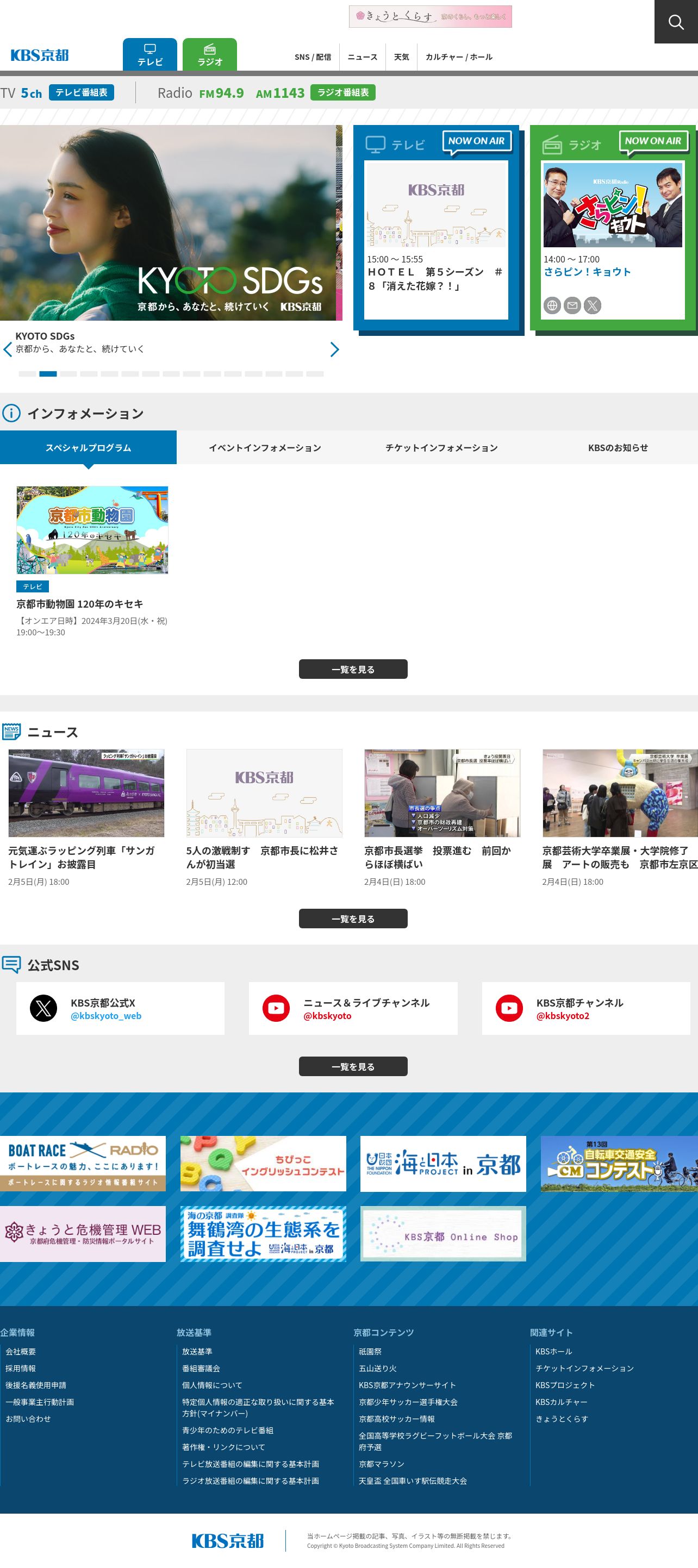Open the X icon under radio program

click(593, 305)
